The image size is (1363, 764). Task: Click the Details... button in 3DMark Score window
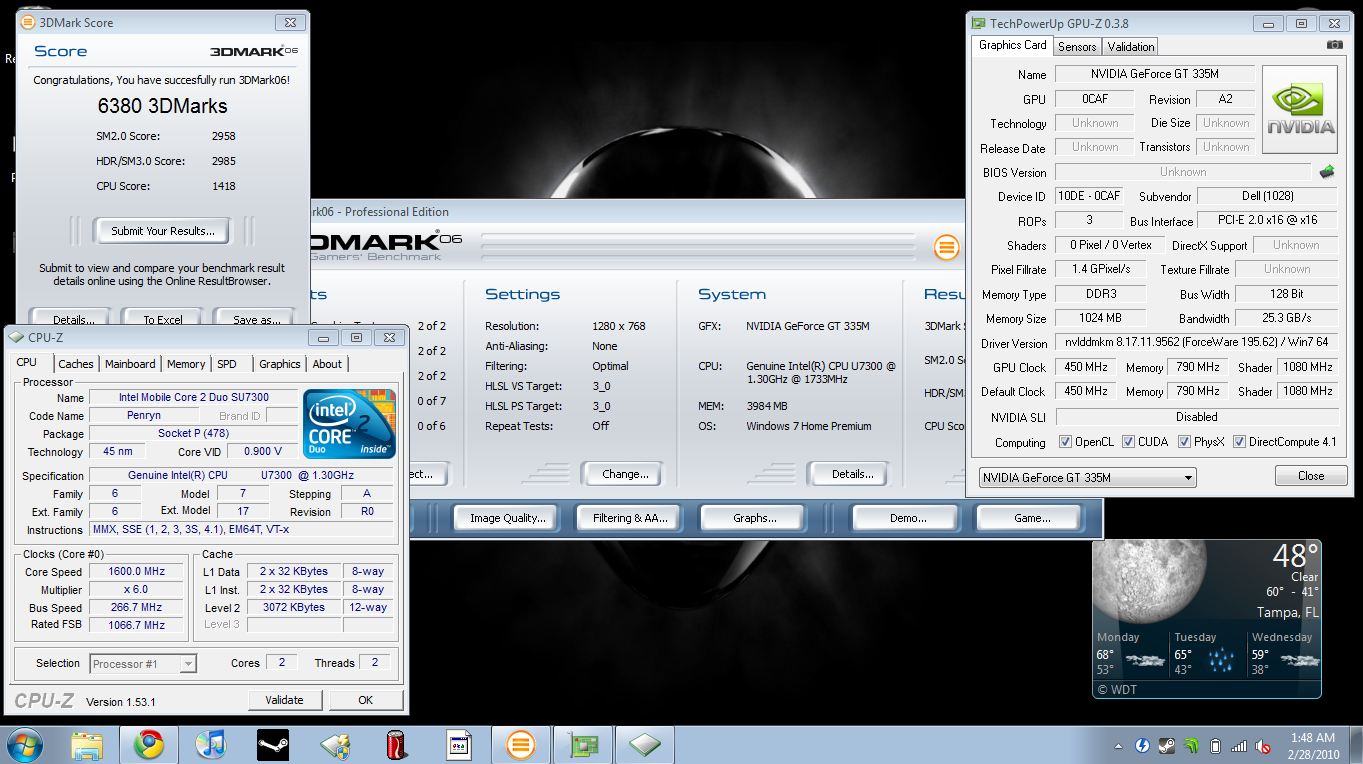[69, 320]
